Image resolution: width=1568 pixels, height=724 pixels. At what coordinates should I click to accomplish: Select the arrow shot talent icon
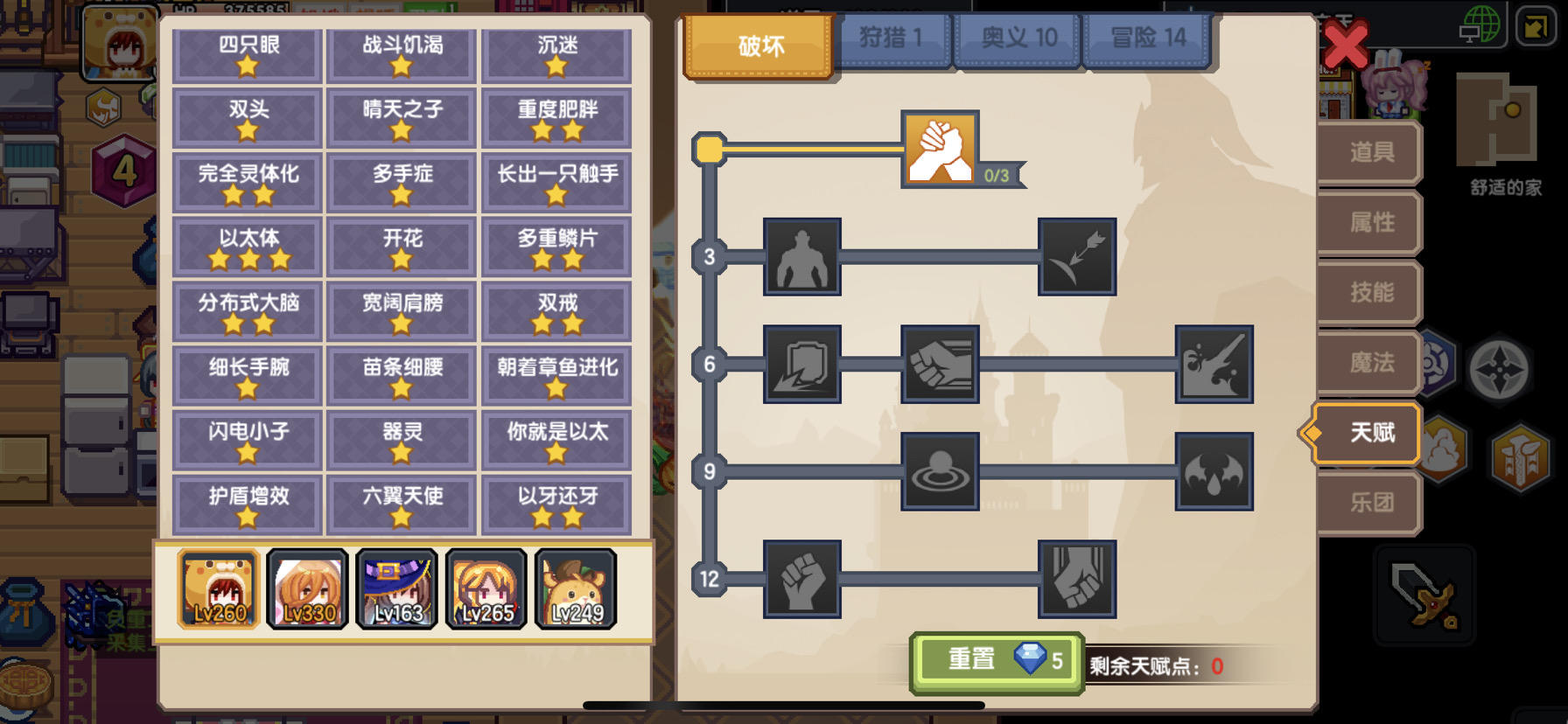[x=1077, y=257]
